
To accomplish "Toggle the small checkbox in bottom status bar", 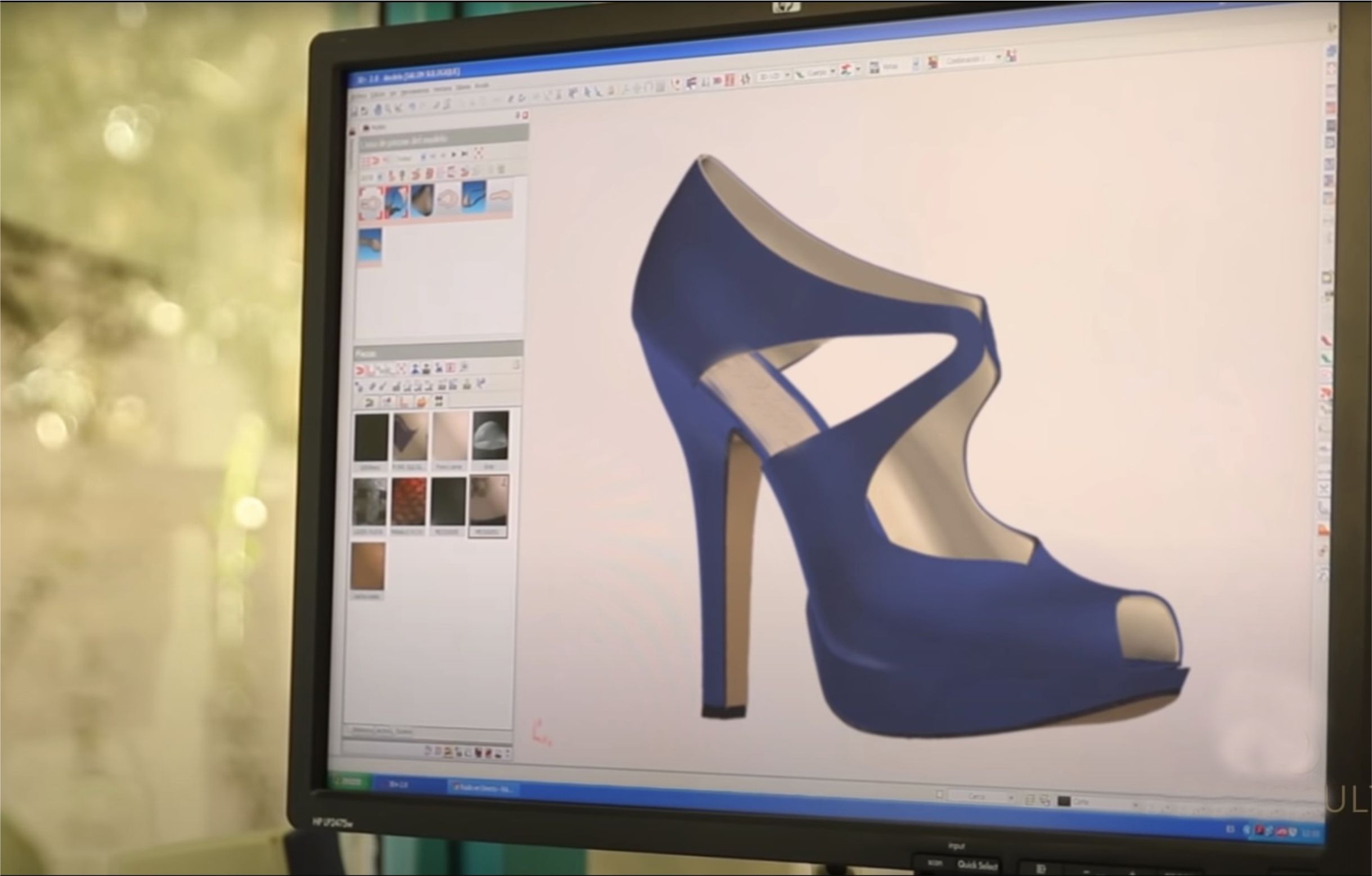I will [940, 794].
